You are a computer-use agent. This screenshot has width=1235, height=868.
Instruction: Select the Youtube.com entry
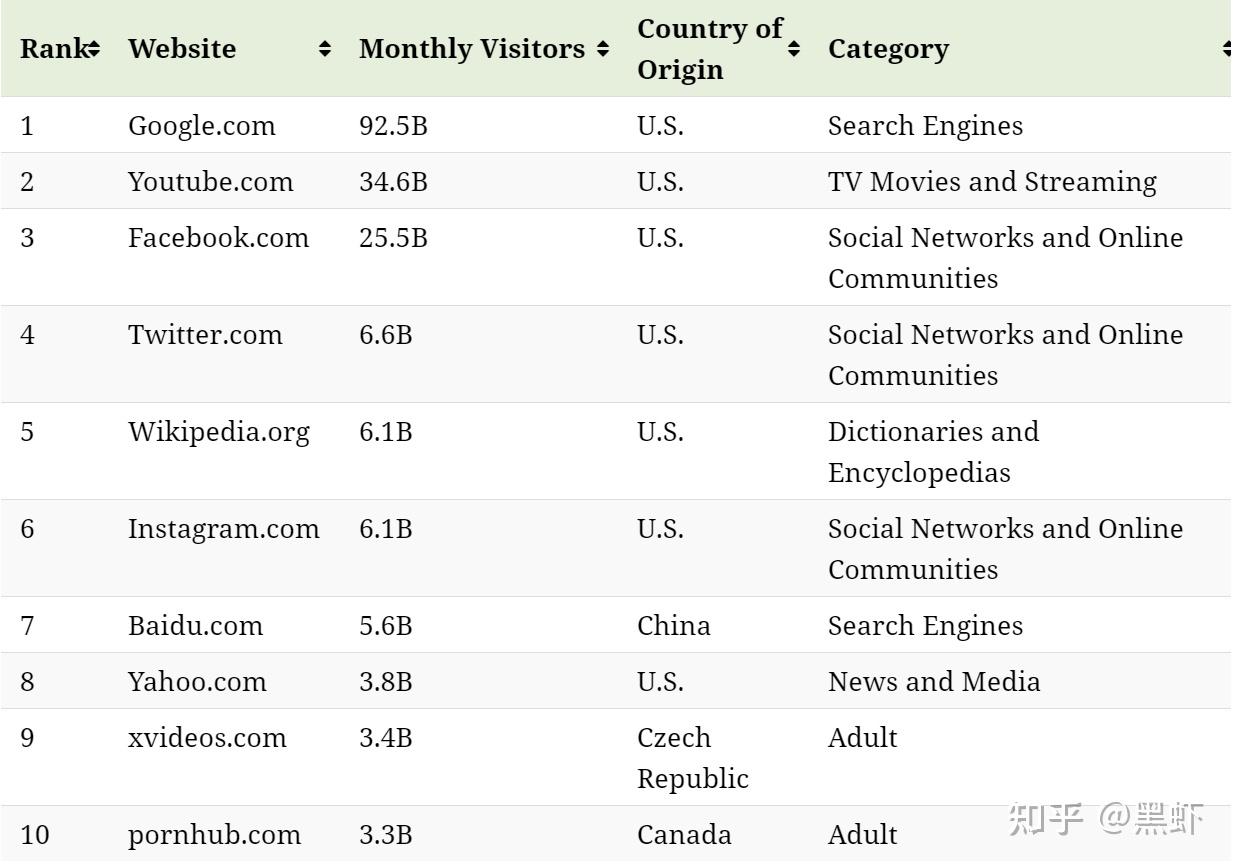(210, 182)
